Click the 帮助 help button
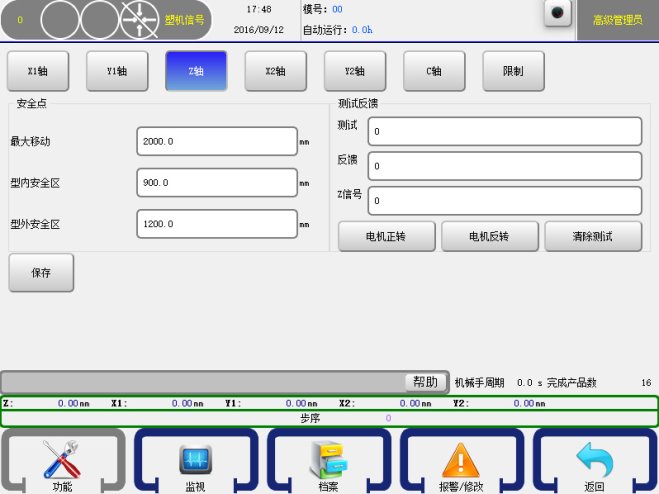The image size is (659, 494). click(426, 382)
